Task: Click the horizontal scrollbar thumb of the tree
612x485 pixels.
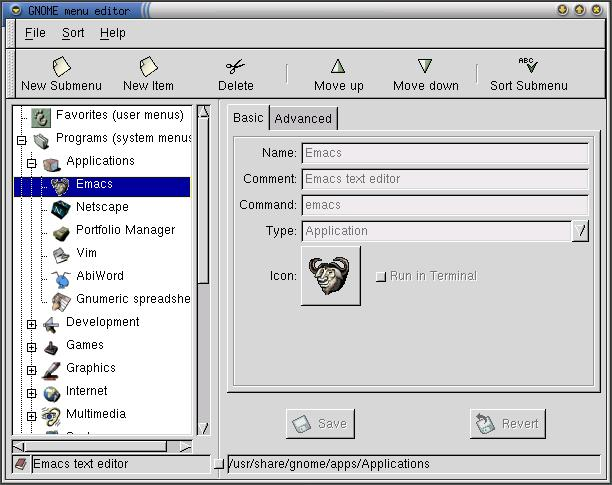Action: (x=96, y=447)
